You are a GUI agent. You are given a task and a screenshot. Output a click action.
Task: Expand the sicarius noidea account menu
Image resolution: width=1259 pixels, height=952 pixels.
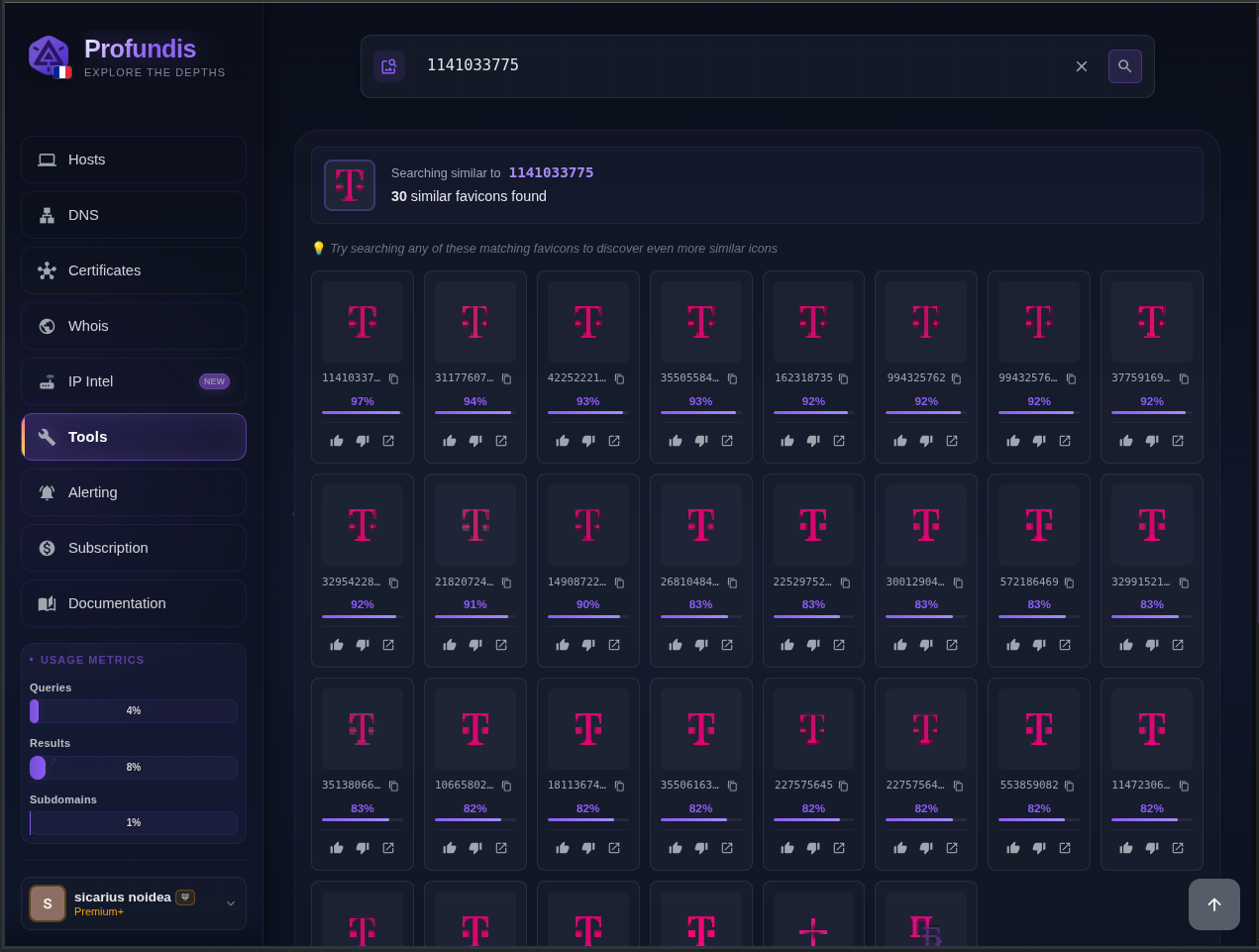(231, 902)
